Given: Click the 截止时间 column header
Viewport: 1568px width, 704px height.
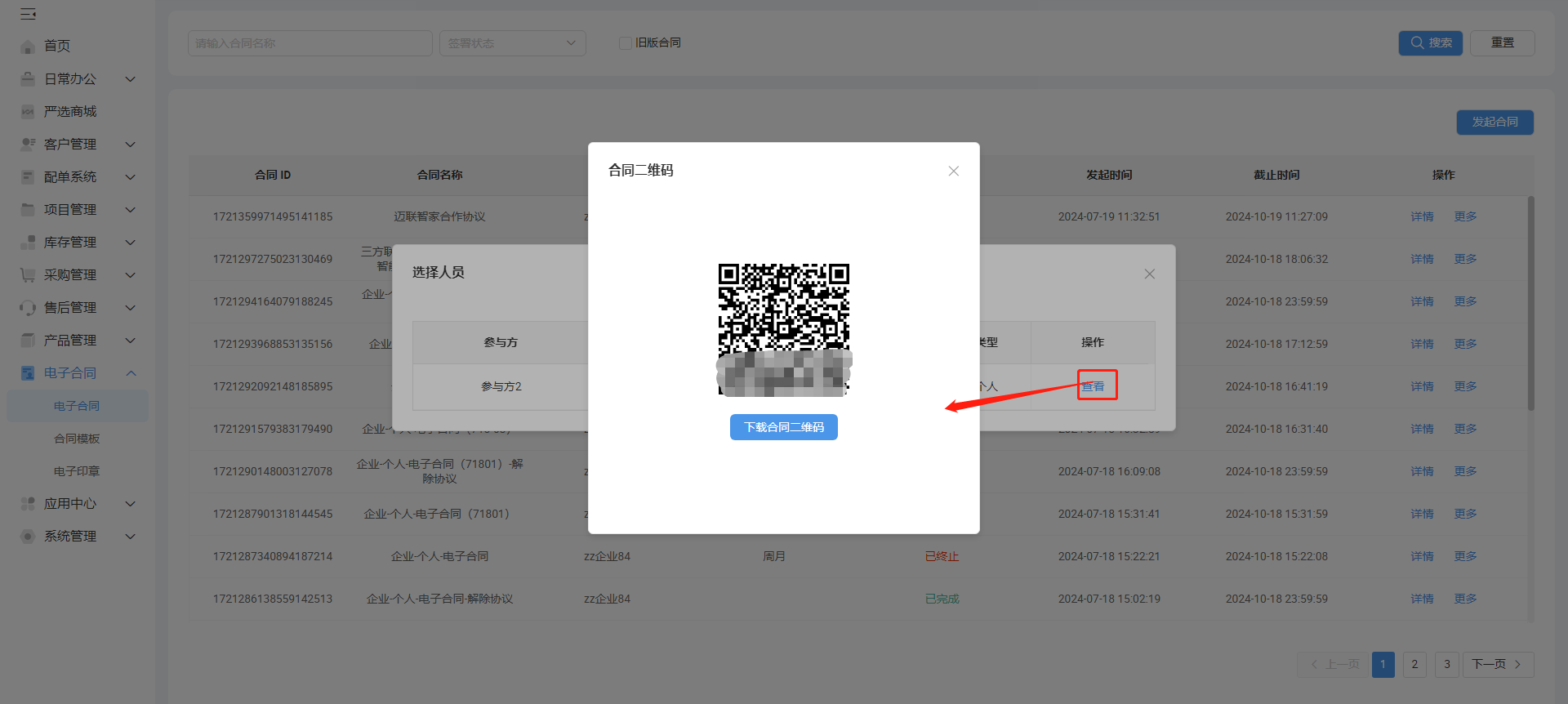Looking at the screenshot, I should coord(1276,175).
